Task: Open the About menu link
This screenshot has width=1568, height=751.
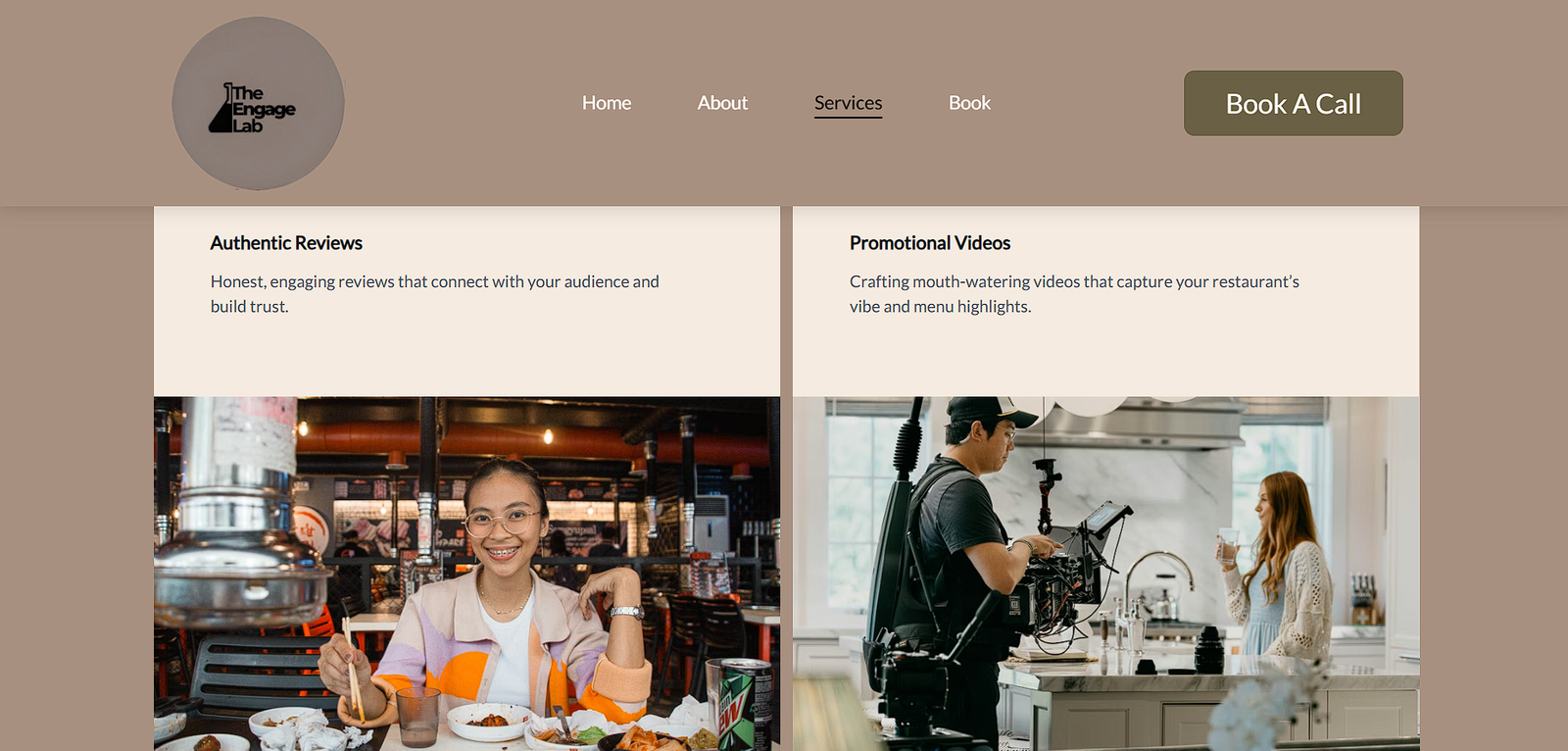Action: (x=722, y=103)
